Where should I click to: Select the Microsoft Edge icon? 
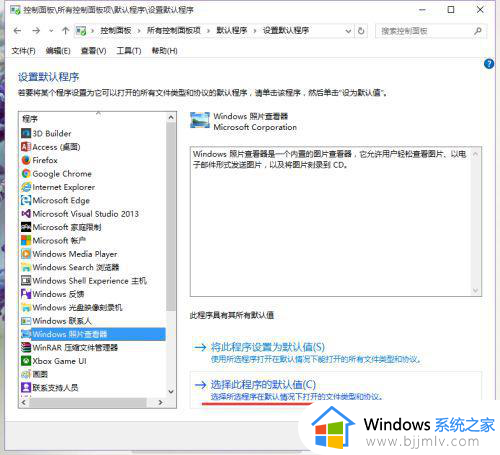26,200
